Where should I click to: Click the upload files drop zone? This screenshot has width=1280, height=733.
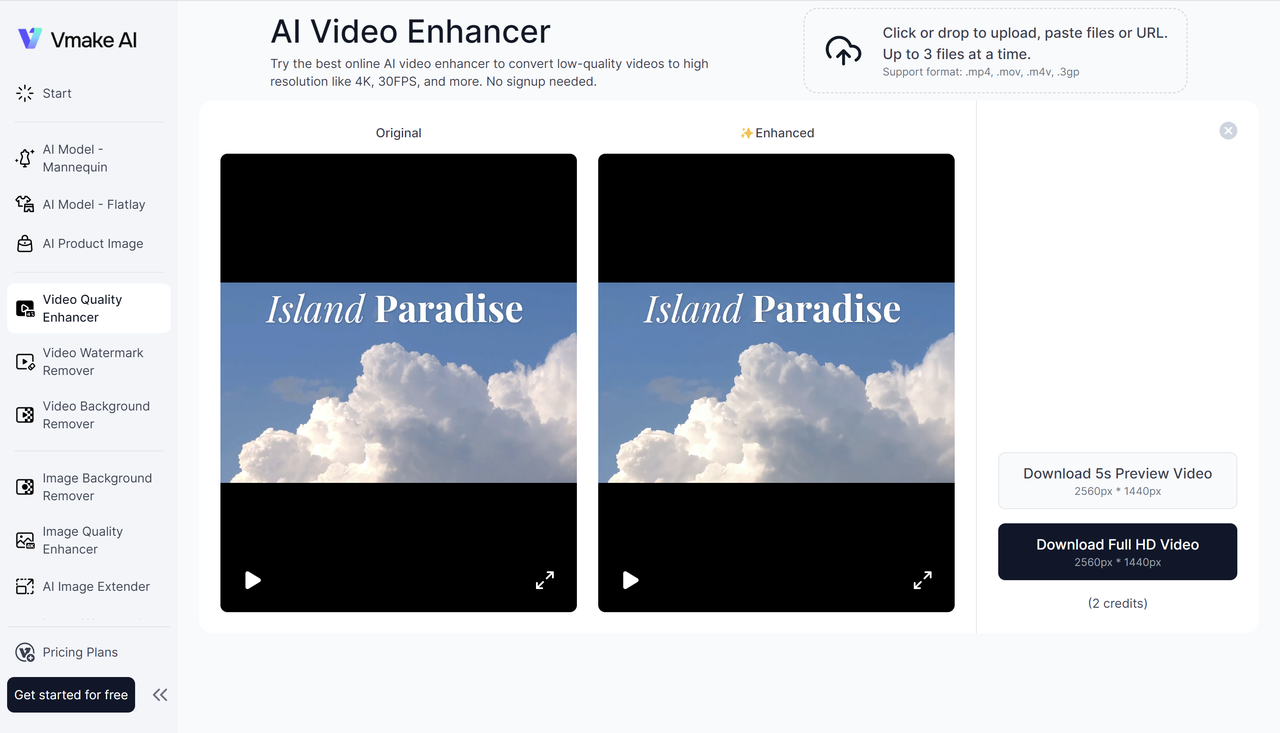[994, 50]
